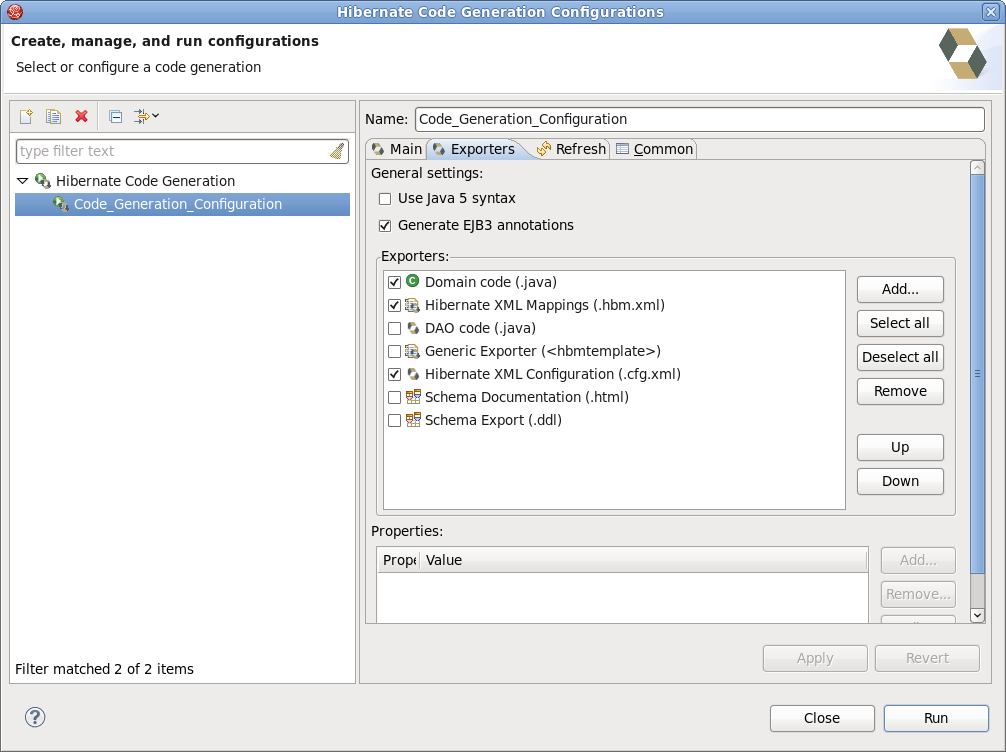Run the code generation configuration
This screenshot has height=752, width=1006.
click(935, 718)
